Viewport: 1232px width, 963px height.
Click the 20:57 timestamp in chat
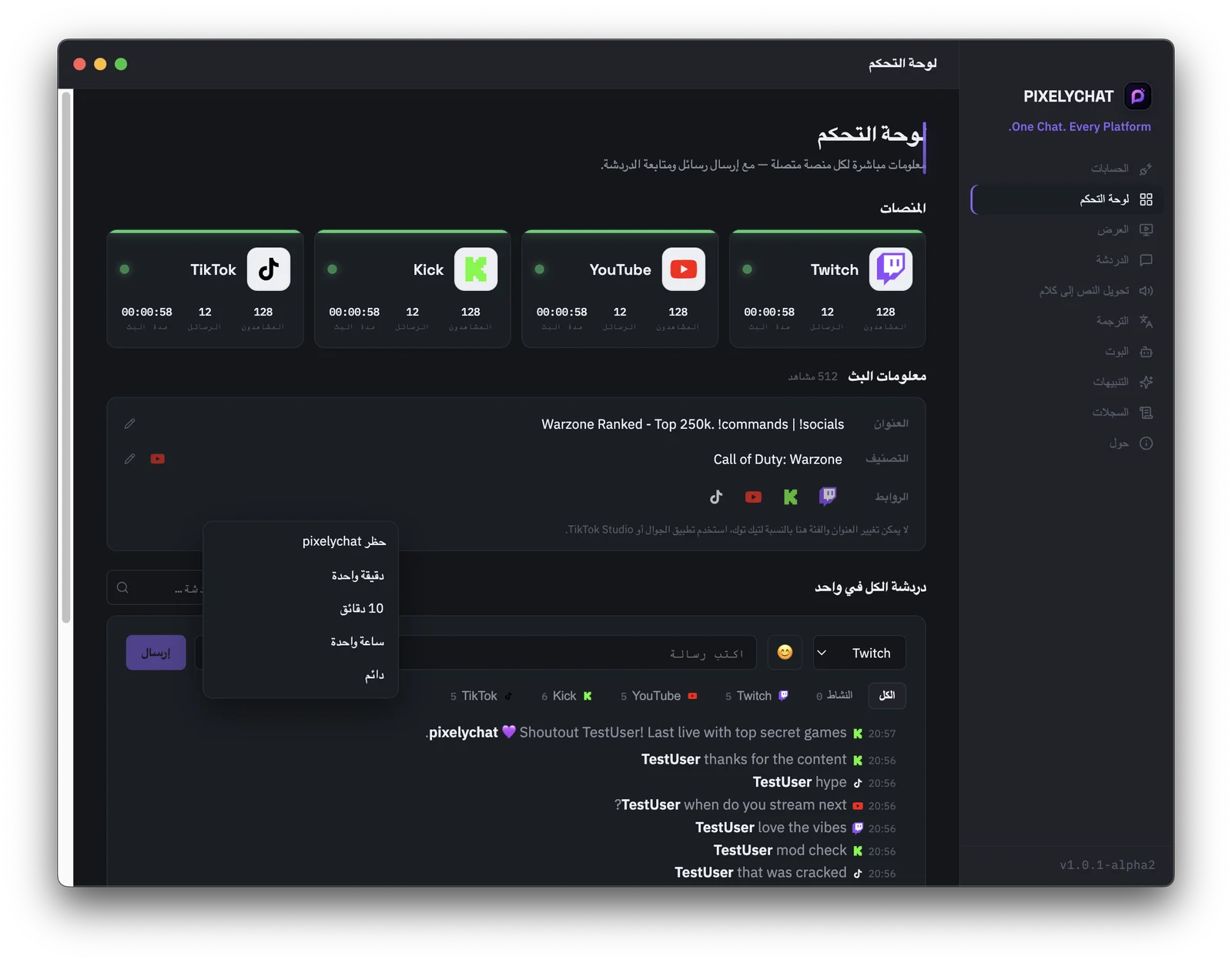(882, 734)
